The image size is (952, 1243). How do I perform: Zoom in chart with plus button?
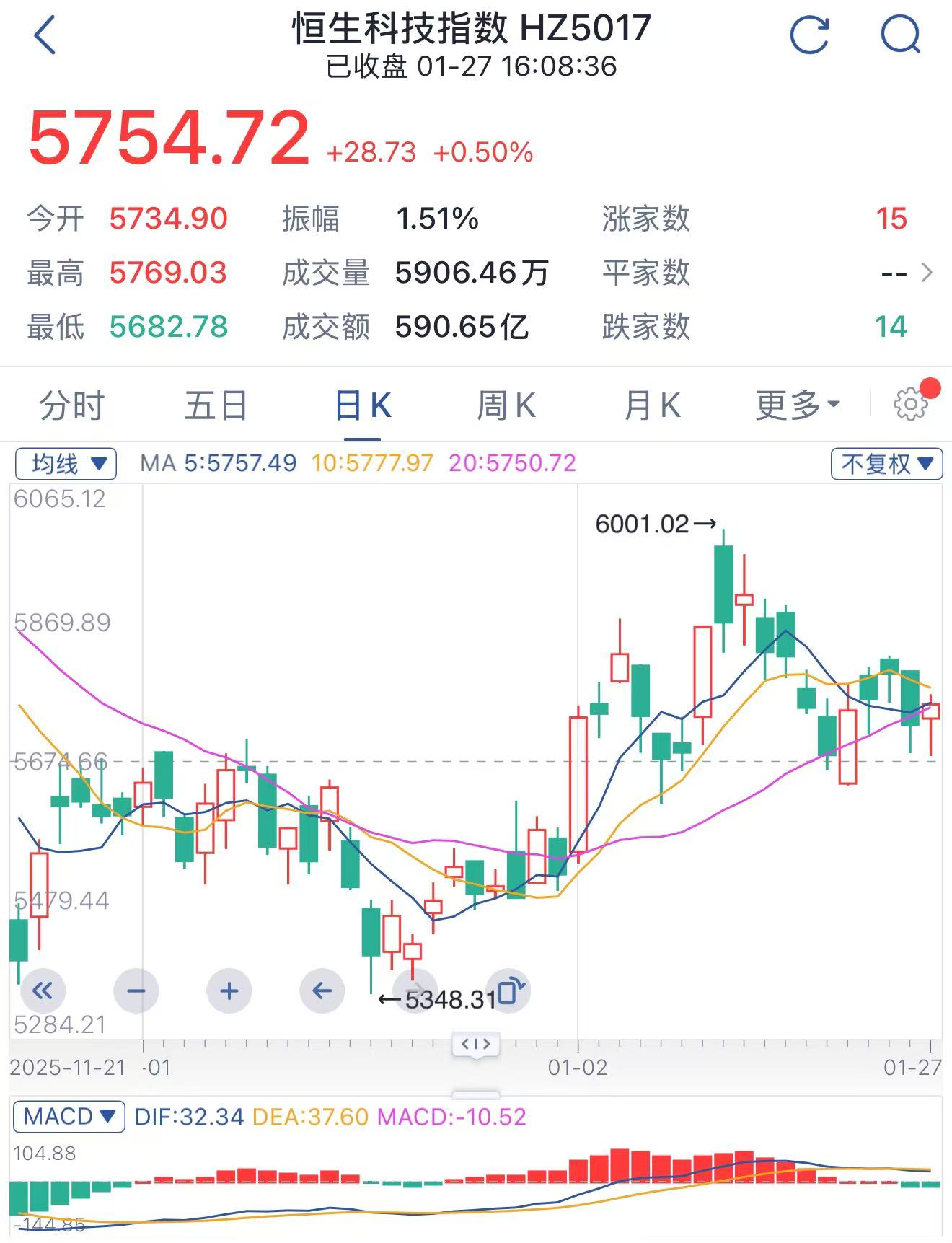229,991
